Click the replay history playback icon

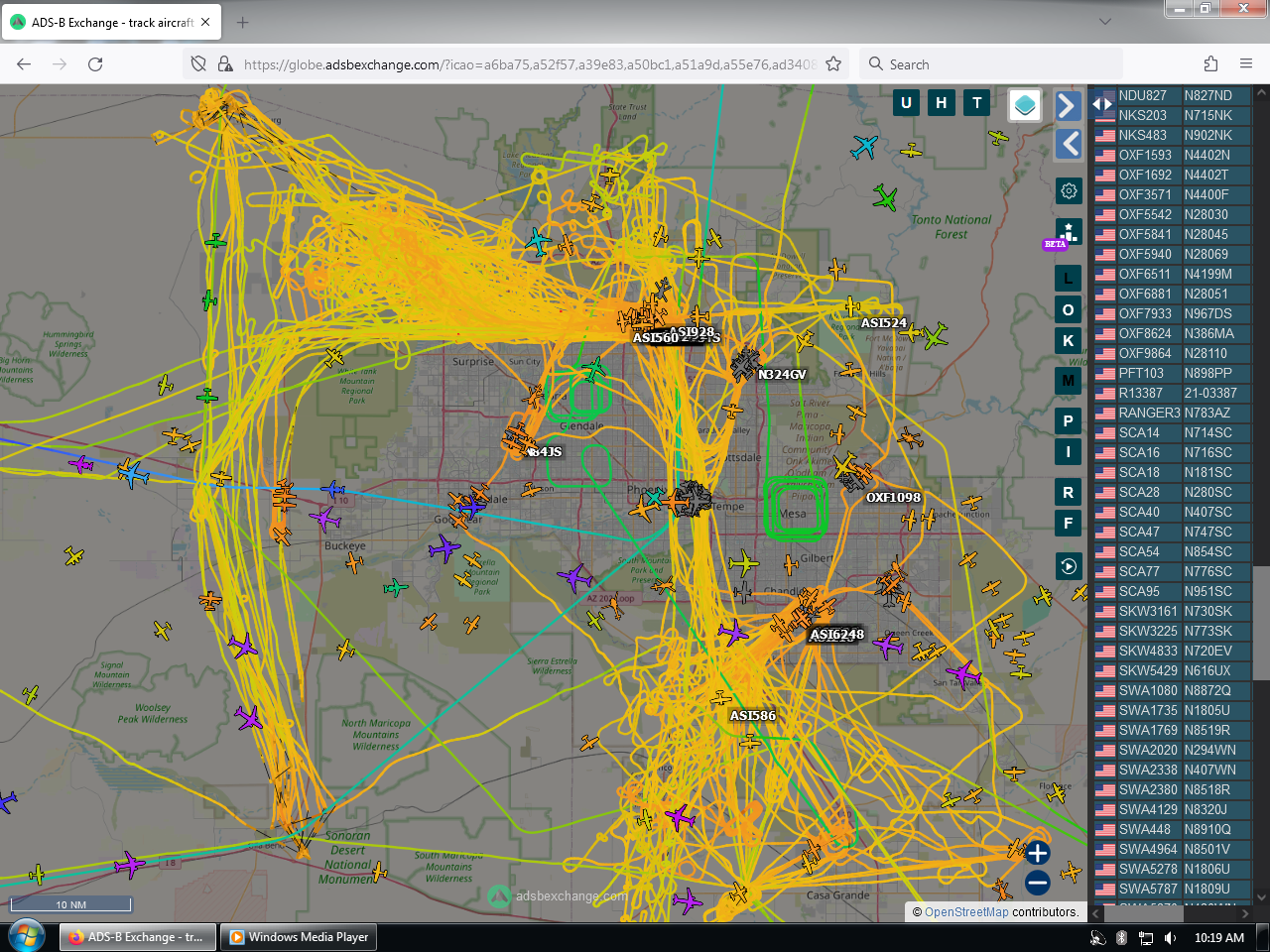(1069, 566)
